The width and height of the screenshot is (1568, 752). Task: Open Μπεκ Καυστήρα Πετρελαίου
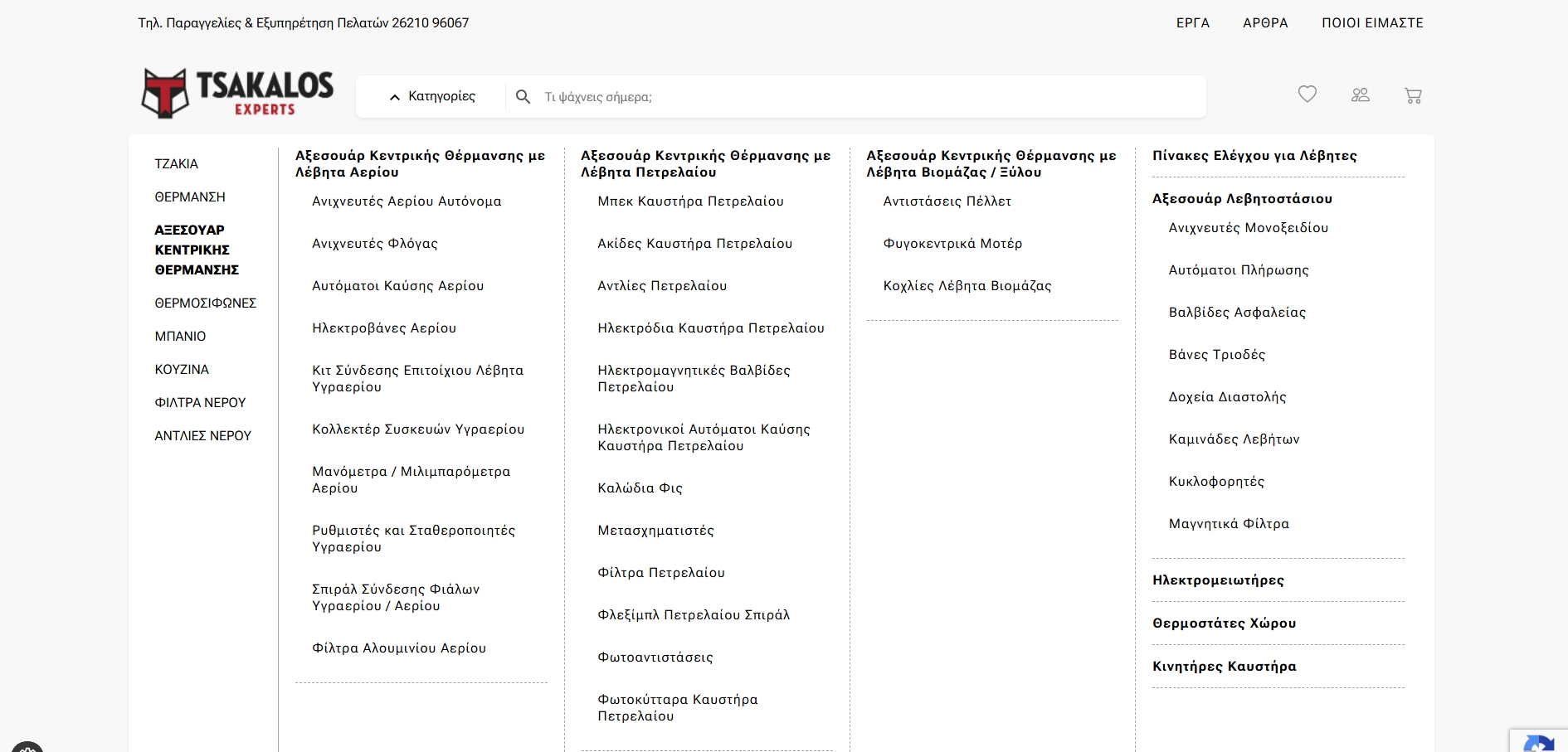690,201
